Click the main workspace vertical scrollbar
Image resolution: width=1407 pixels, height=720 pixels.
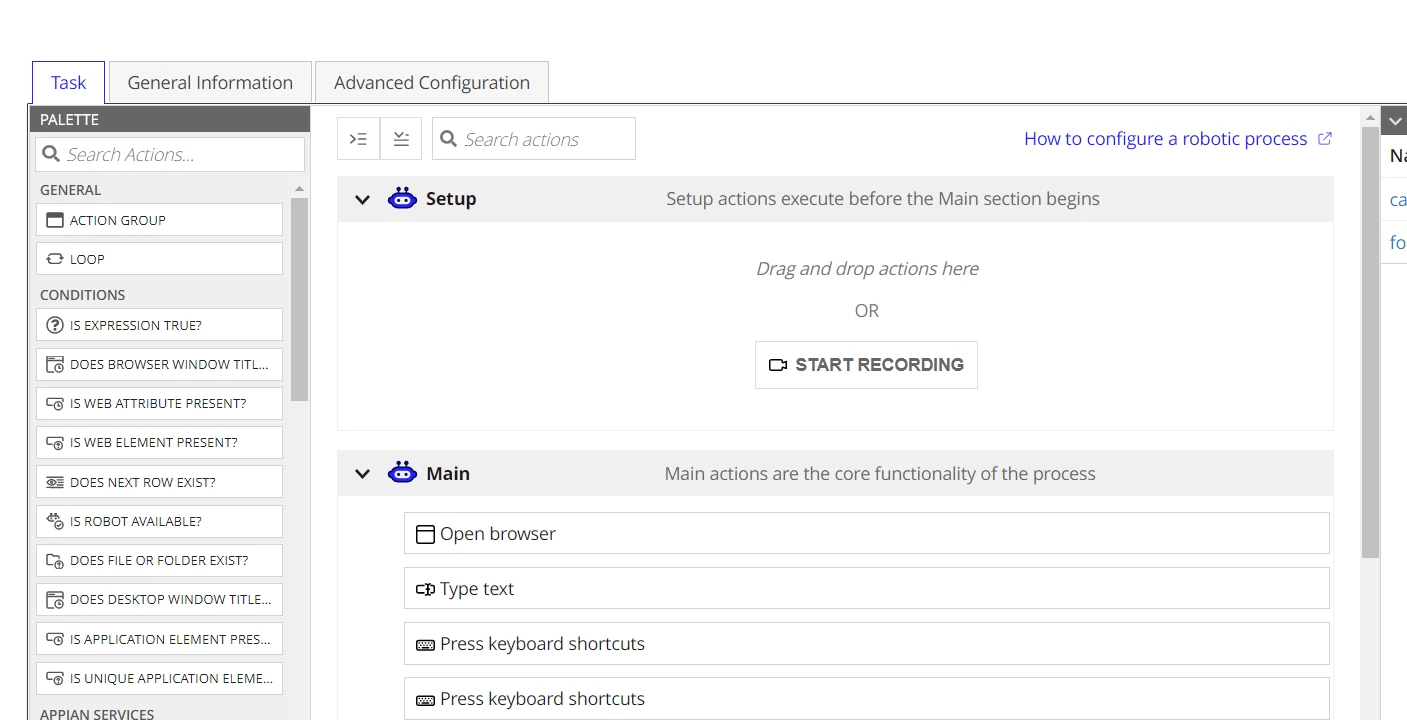point(1370,340)
